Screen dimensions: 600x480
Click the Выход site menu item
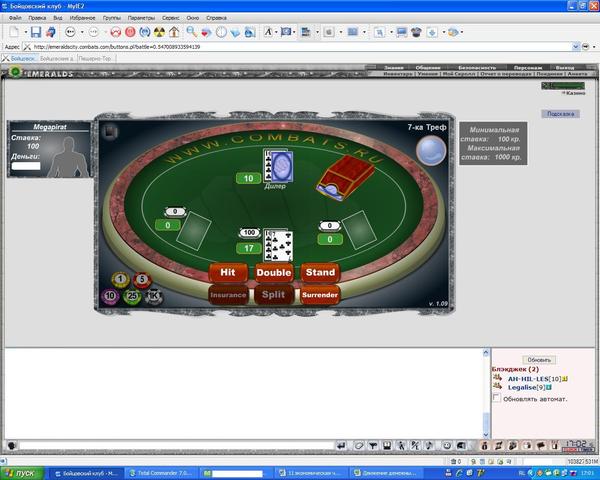(x=565, y=67)
